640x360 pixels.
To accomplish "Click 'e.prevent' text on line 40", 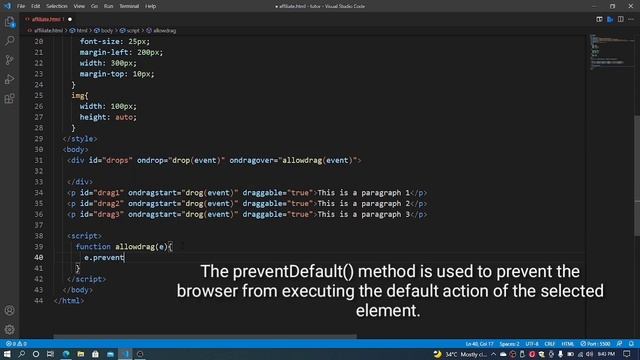I will point(104,258).
